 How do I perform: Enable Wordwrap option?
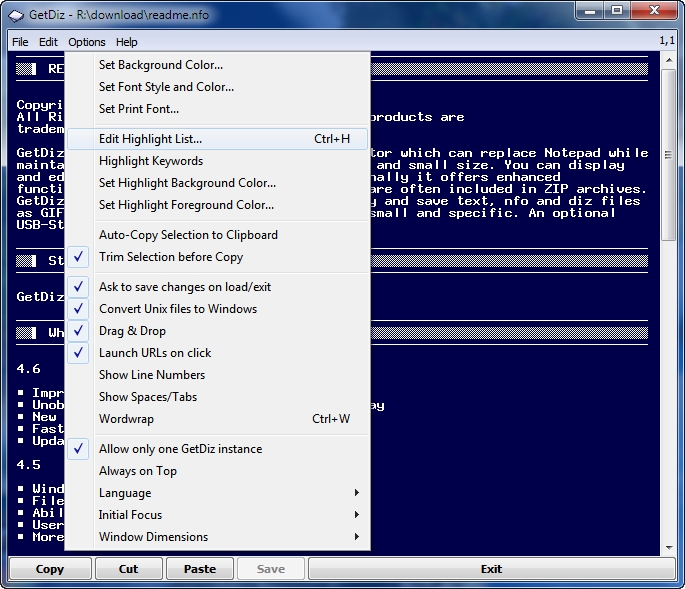point(126,419)
